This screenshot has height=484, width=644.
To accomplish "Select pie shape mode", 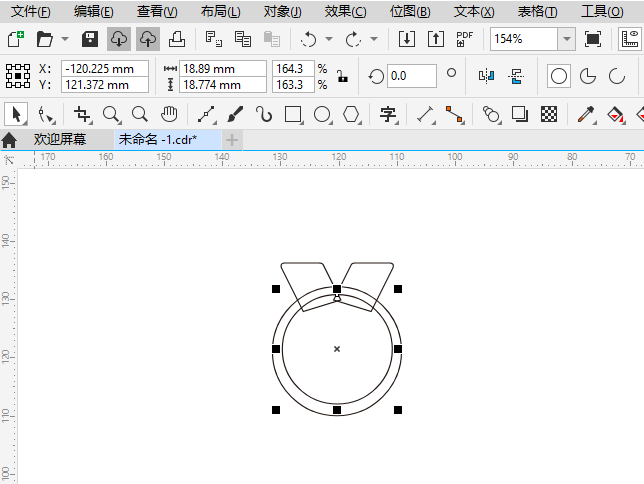I will 588,76.
